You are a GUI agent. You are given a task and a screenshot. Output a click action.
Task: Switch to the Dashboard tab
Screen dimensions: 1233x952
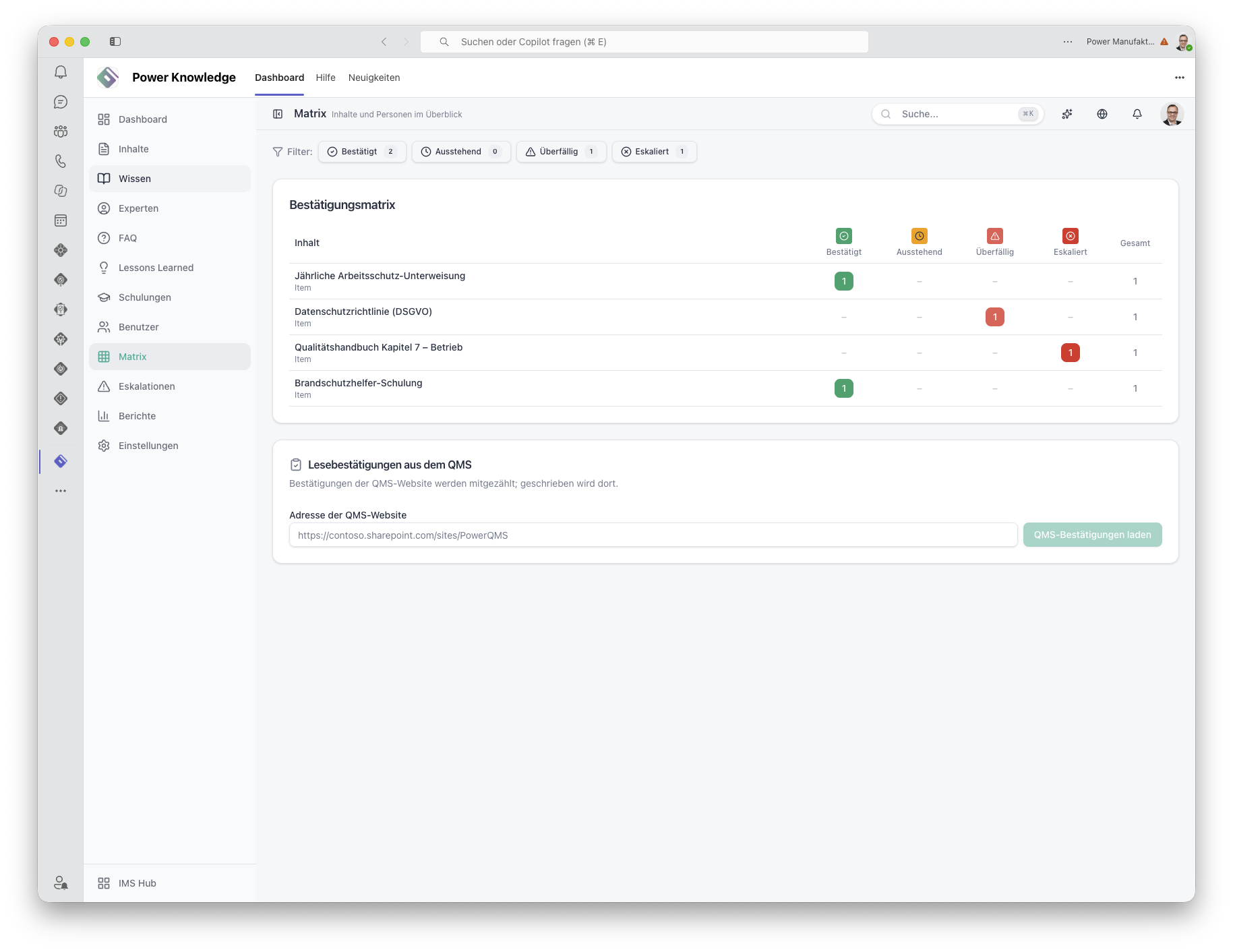tap(279, 78)
